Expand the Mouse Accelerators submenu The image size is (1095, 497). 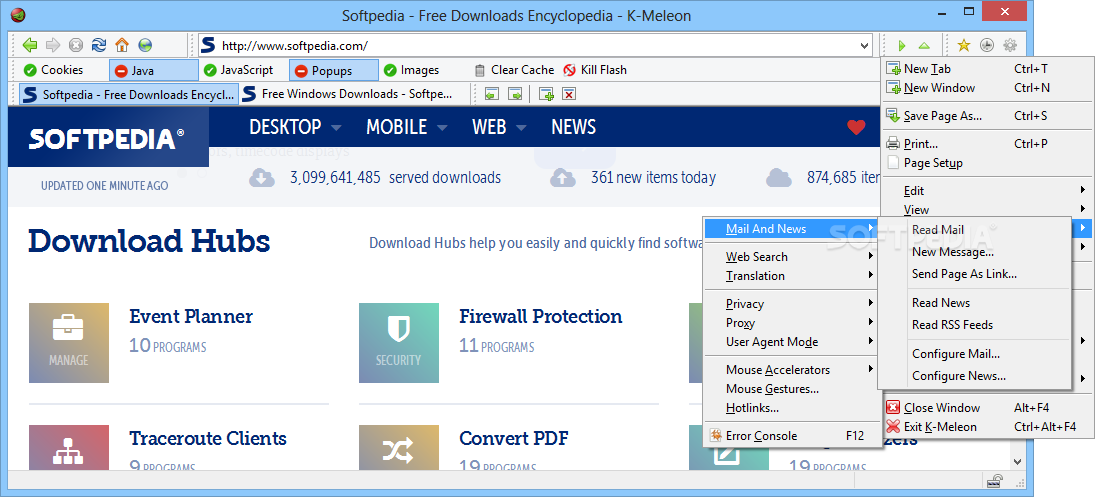(x=792, y=369)
